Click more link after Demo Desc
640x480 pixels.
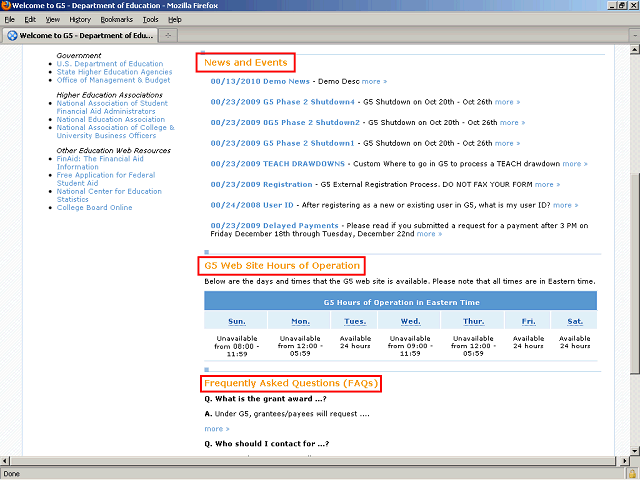[x=374, y=81]
